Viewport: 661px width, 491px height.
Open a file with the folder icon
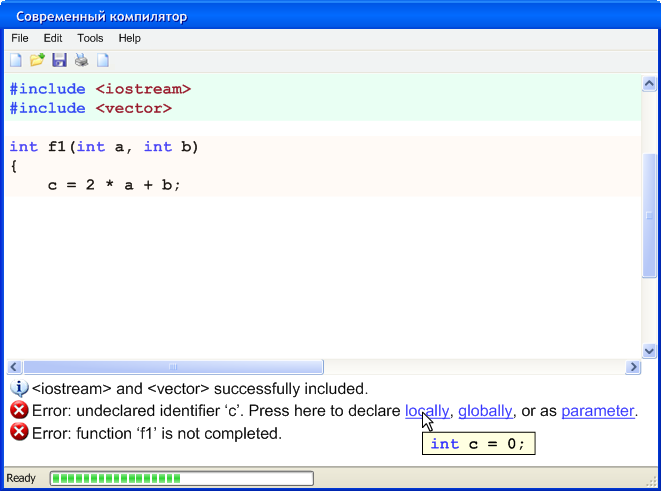coord(38,60)
